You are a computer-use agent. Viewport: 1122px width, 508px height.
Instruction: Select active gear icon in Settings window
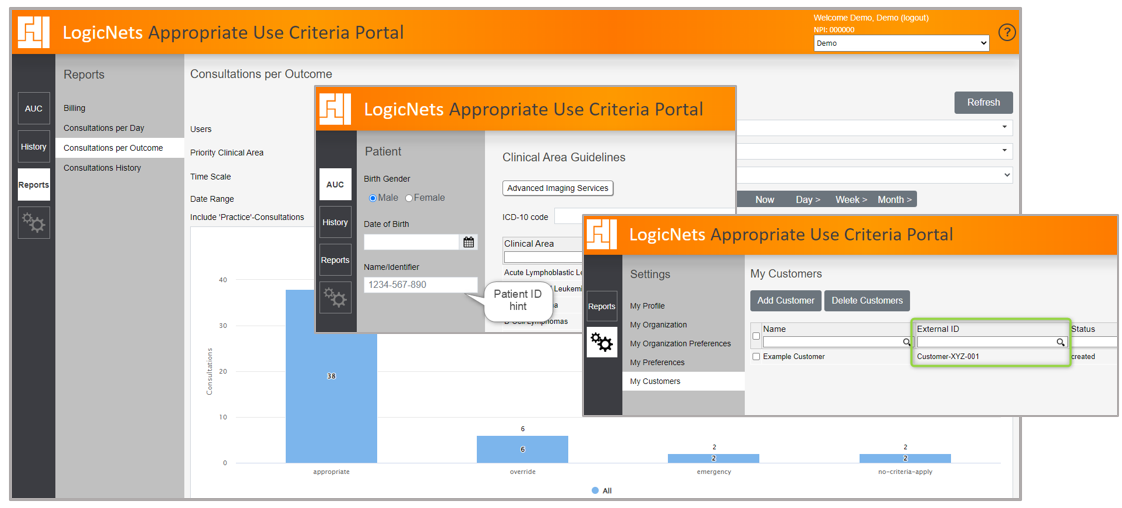[x=603, y=344]
